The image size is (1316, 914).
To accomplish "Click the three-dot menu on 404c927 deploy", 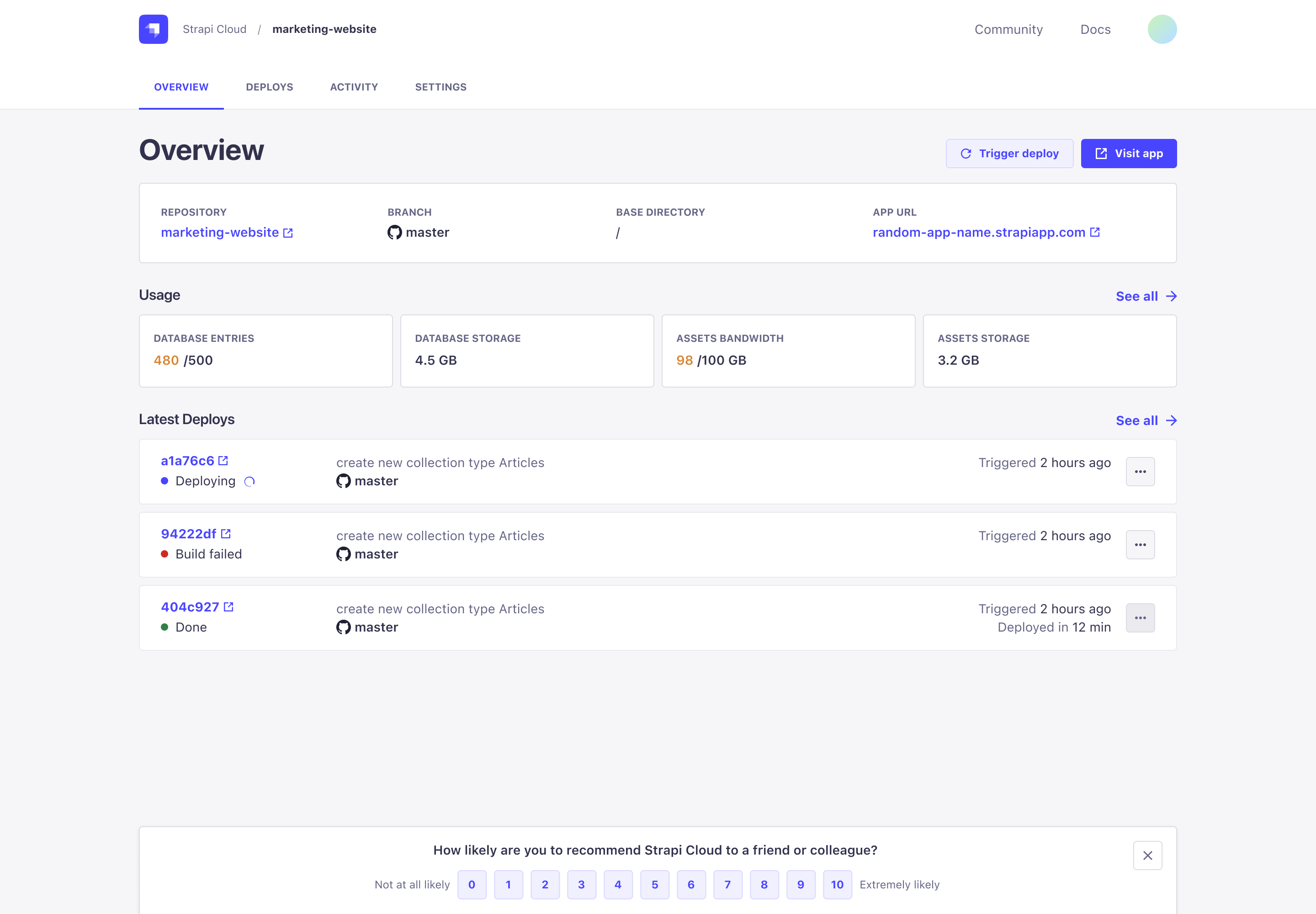I will coord(1141,617).
